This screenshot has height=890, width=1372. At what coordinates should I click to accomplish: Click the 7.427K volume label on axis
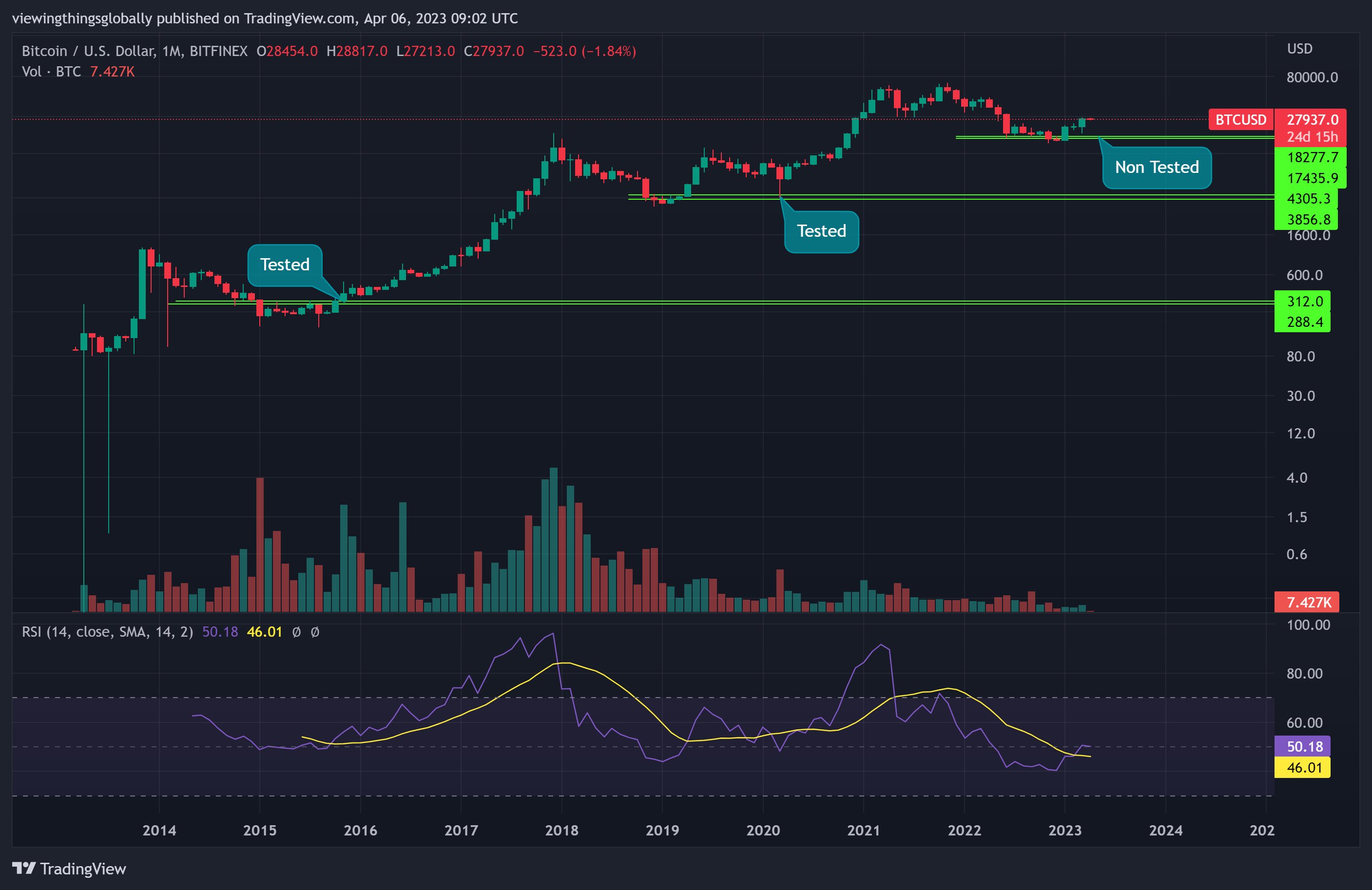(x=1306, y=602)
